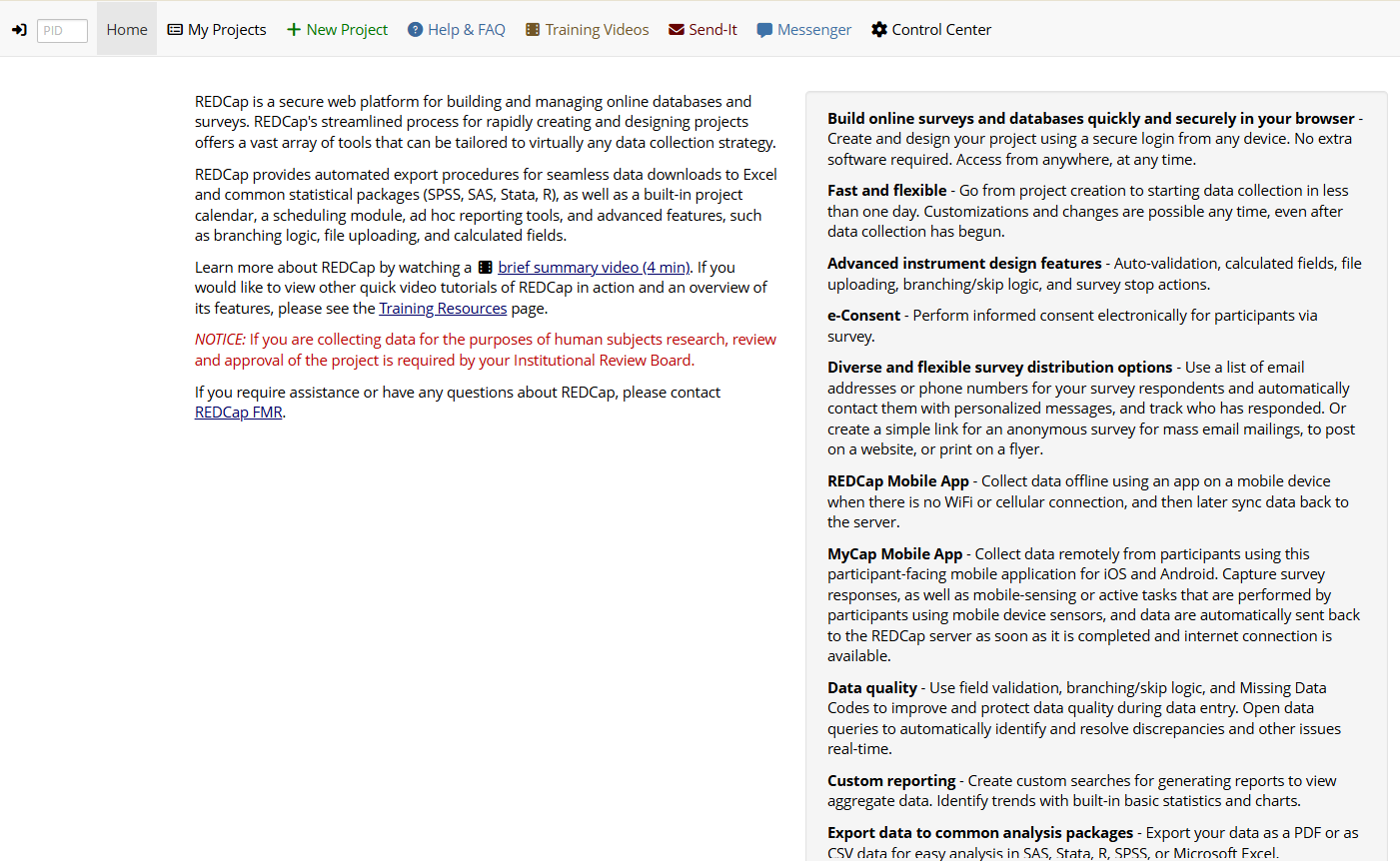Go to My Projects
Viewport: 1400px width, 861px height.
pos(217,30)
